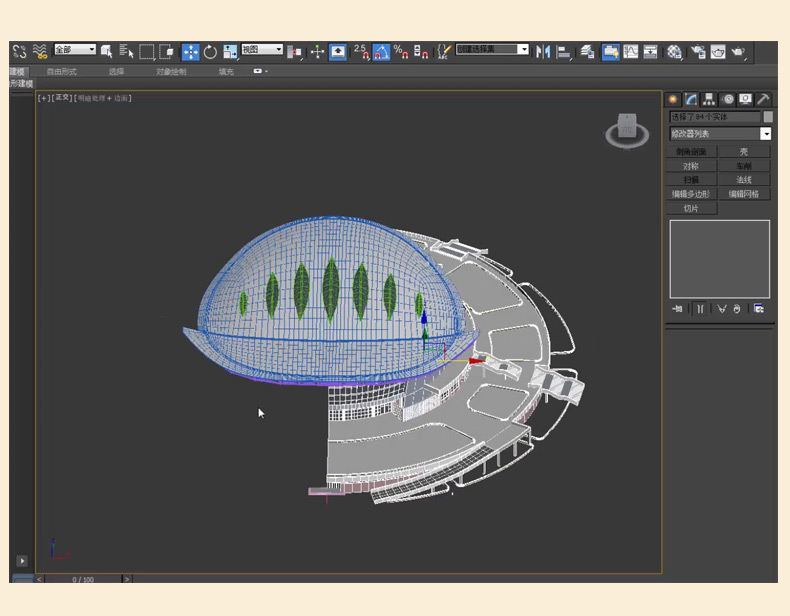Image resolution: width=790 pixels, height=616 pixels.
Task: Open the Layer Manager icon
Action: 587,51
